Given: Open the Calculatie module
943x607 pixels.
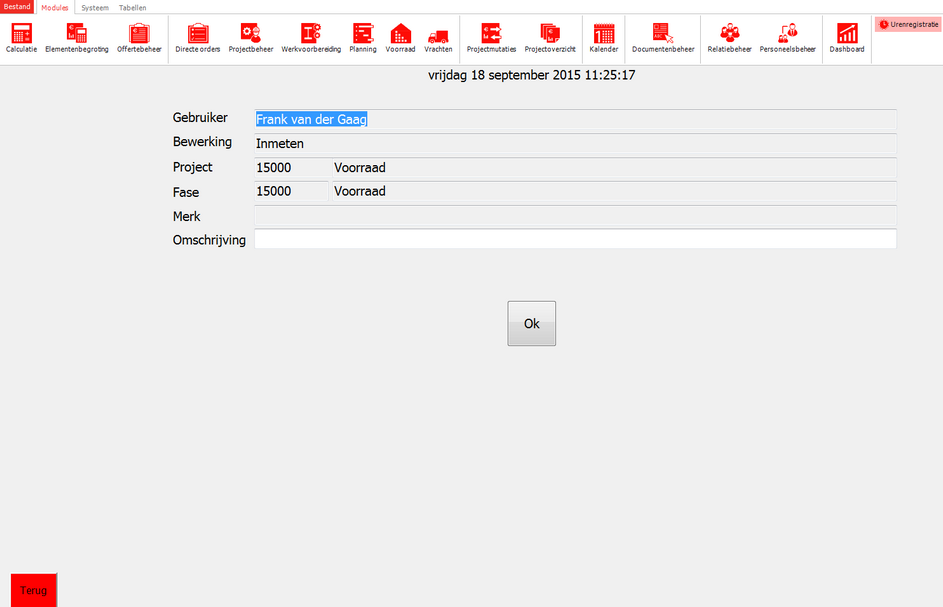Looking at the screenshot, I should (22, 39).
